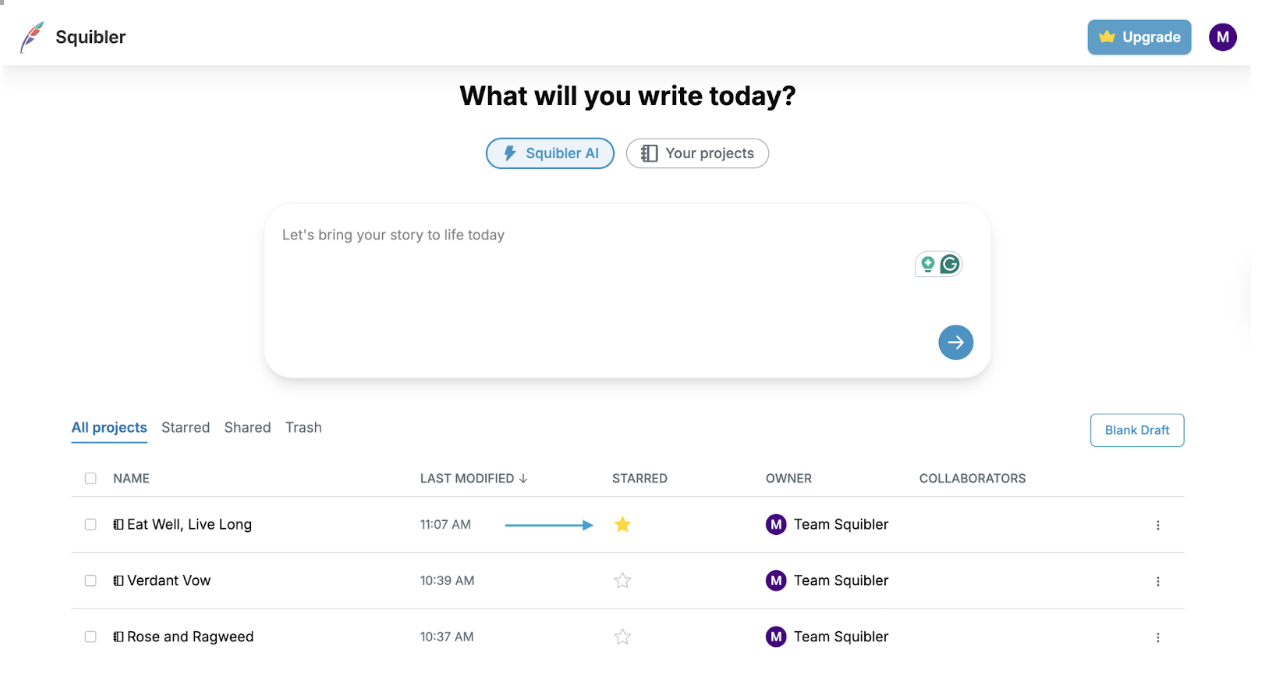Open the Verdant Vow project
This screenshot has height=694, width=1278.
coord(169,580)
